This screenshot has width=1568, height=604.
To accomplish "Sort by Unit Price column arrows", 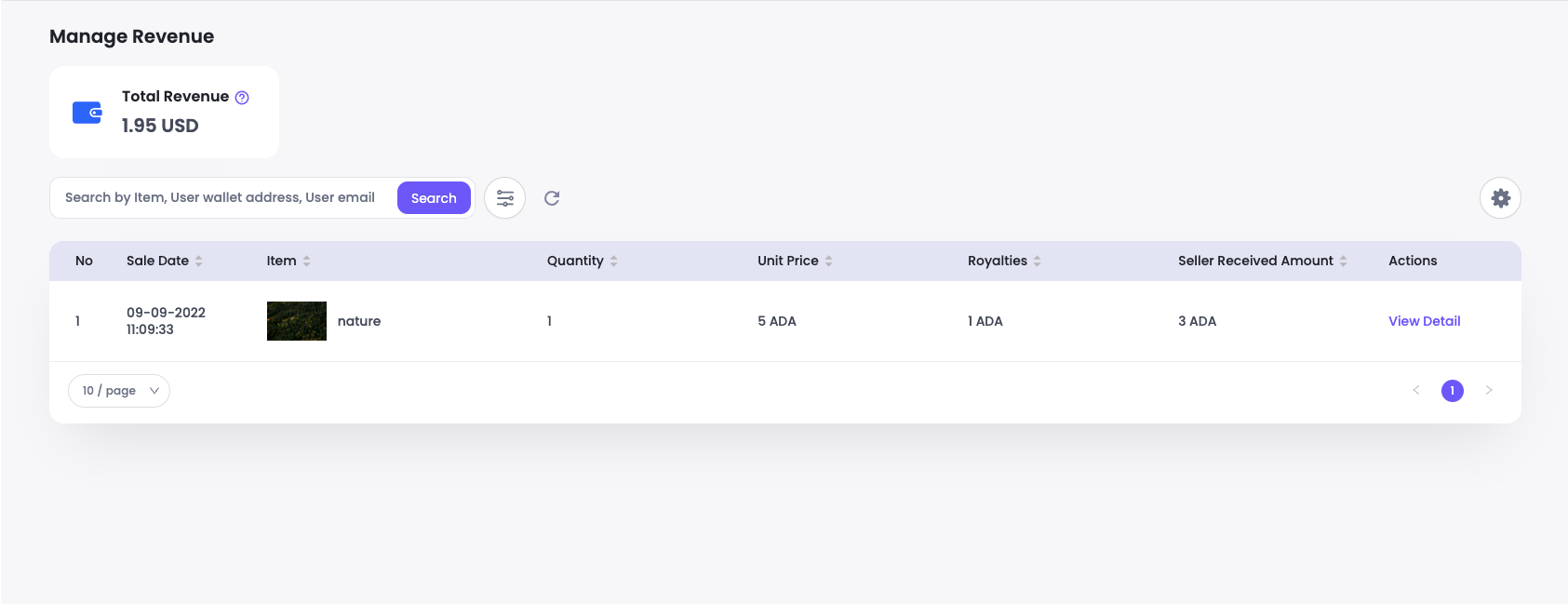I will pos(828,262).
